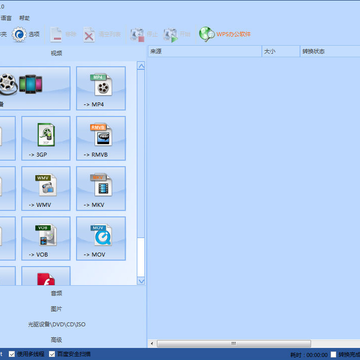The image size is (360, 360).
Task: Click the 停止 stop conversion icon
Action: [137, 35]
